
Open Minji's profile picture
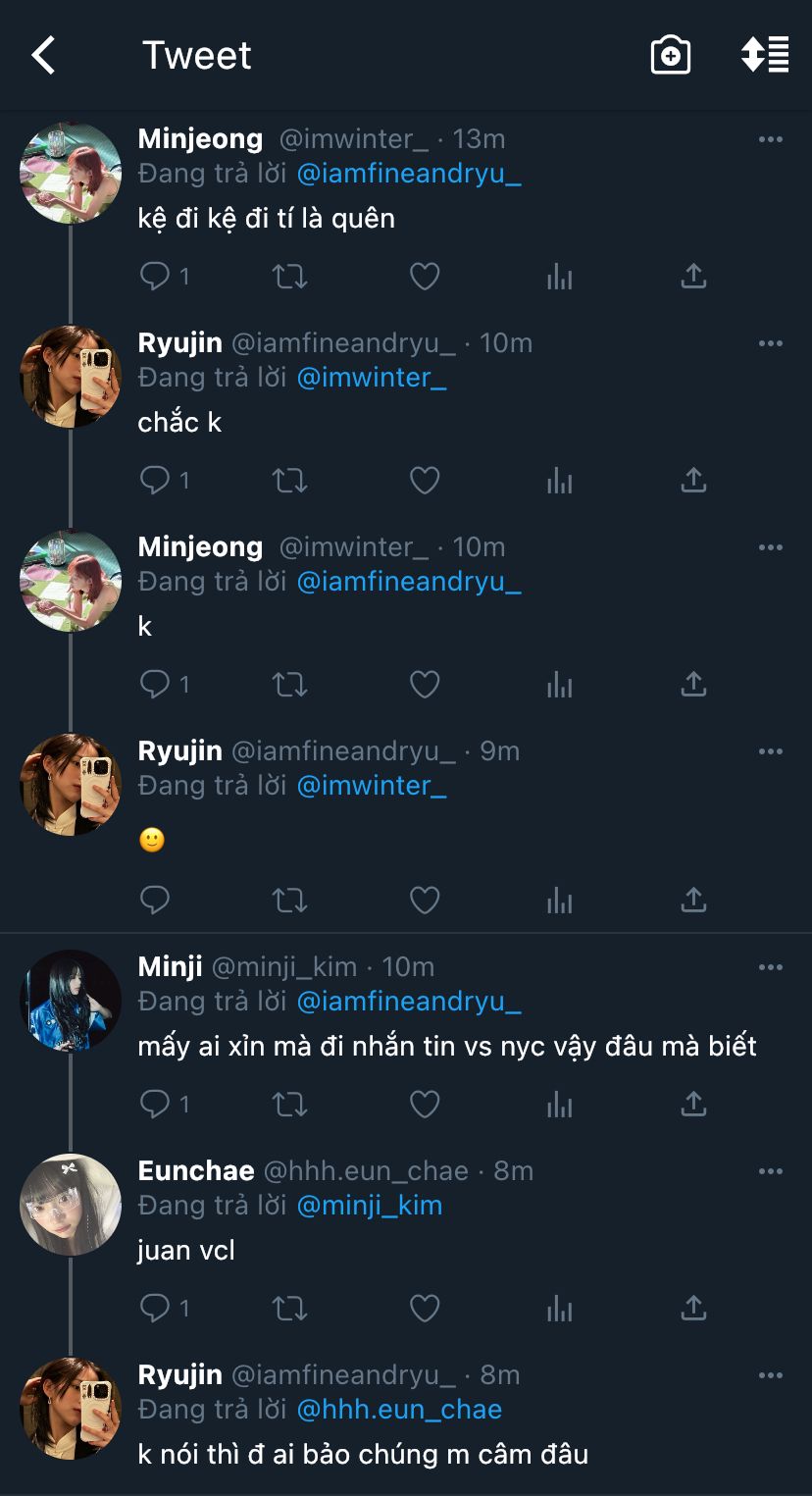click(x=71, y=1001)
